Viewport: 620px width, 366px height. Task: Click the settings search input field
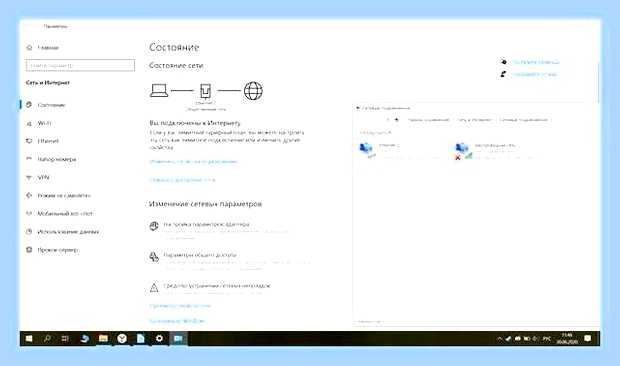pos(80,65)
